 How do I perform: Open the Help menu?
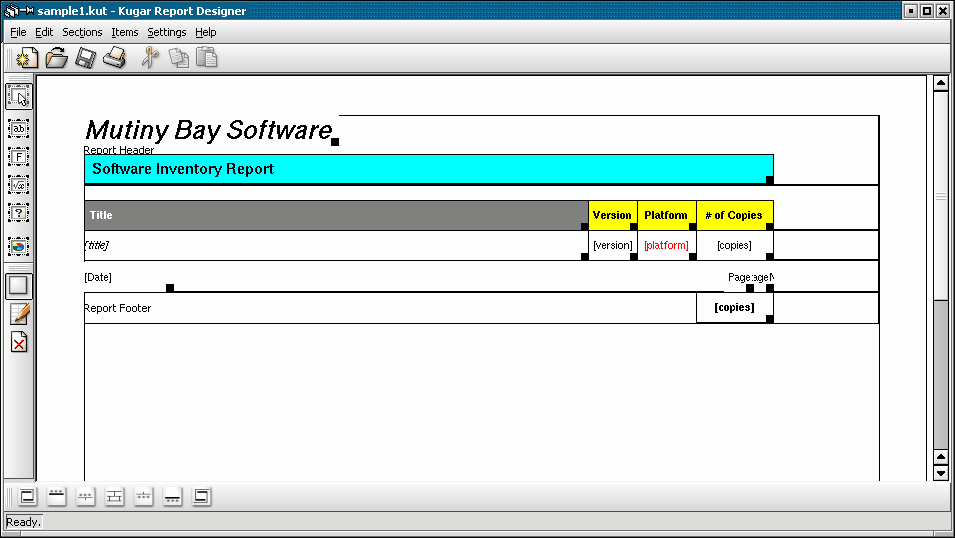(205, 32)
